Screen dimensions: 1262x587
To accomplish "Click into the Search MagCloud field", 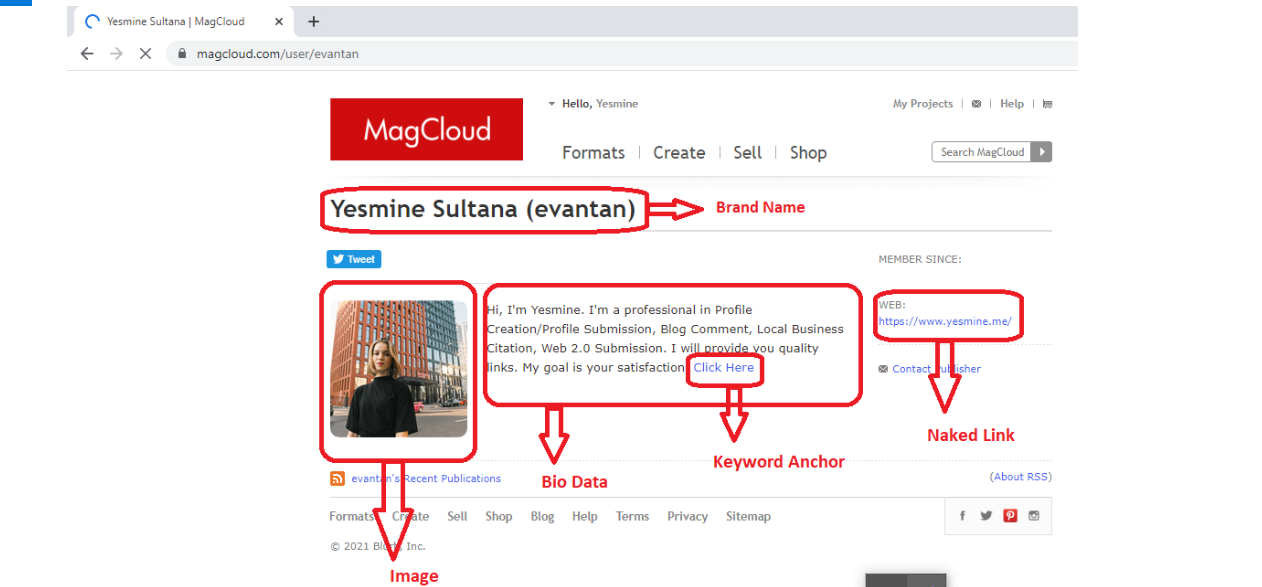I will tap(981, 152).
